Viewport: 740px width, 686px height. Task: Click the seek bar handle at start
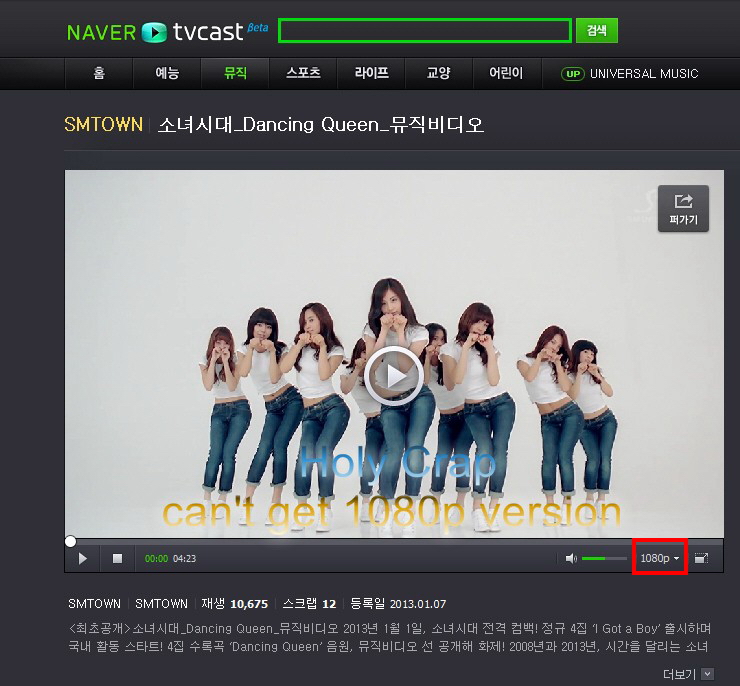pyautogui.click(x=70, y=542)
